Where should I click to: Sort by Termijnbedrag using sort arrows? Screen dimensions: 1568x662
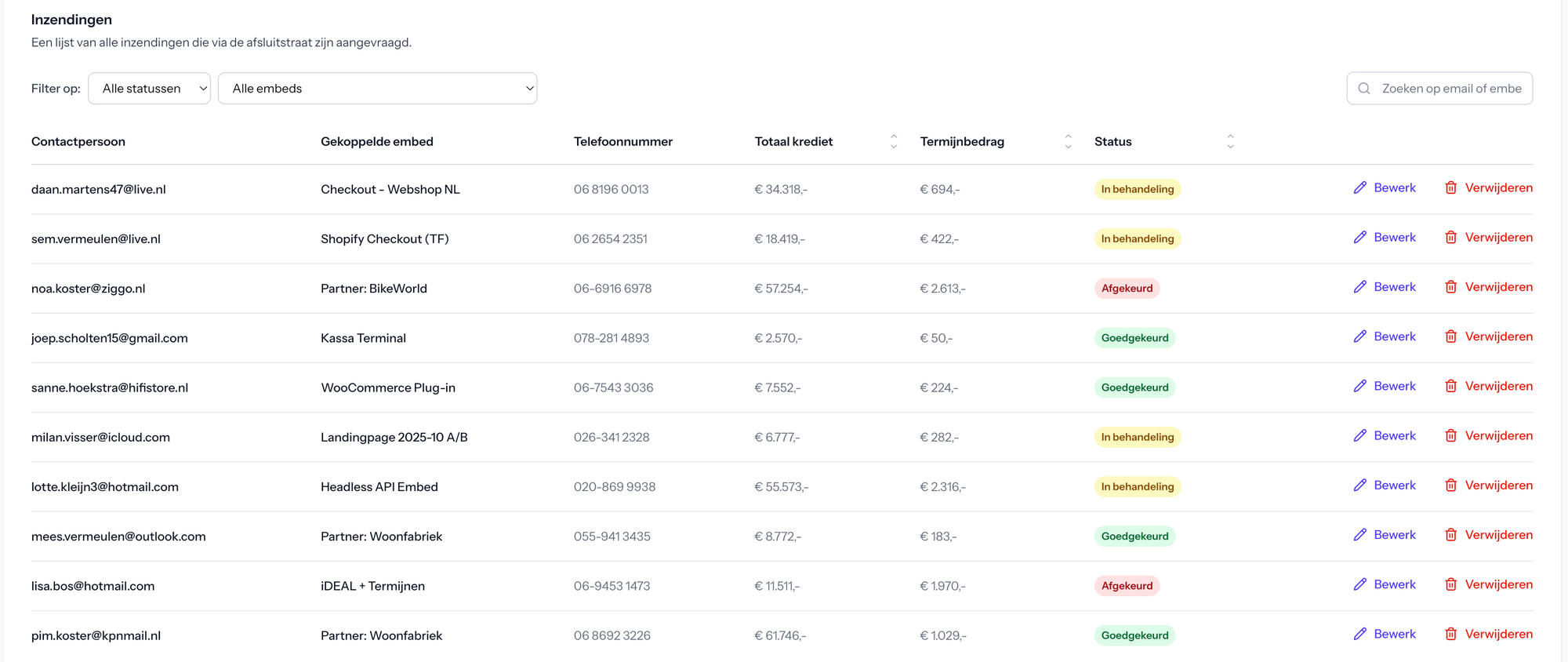[x=1068, y=141]
